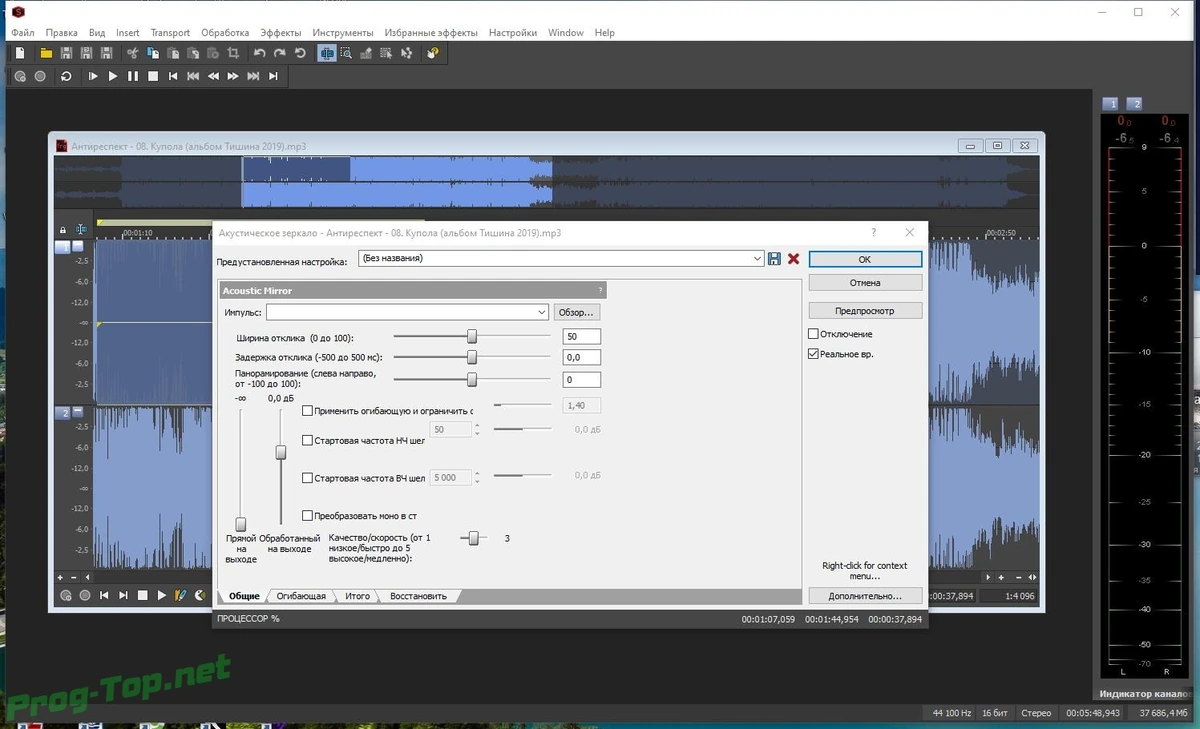Click the Предпросмотр button
The image size is (1200, 729).
[x=865, y=310]
